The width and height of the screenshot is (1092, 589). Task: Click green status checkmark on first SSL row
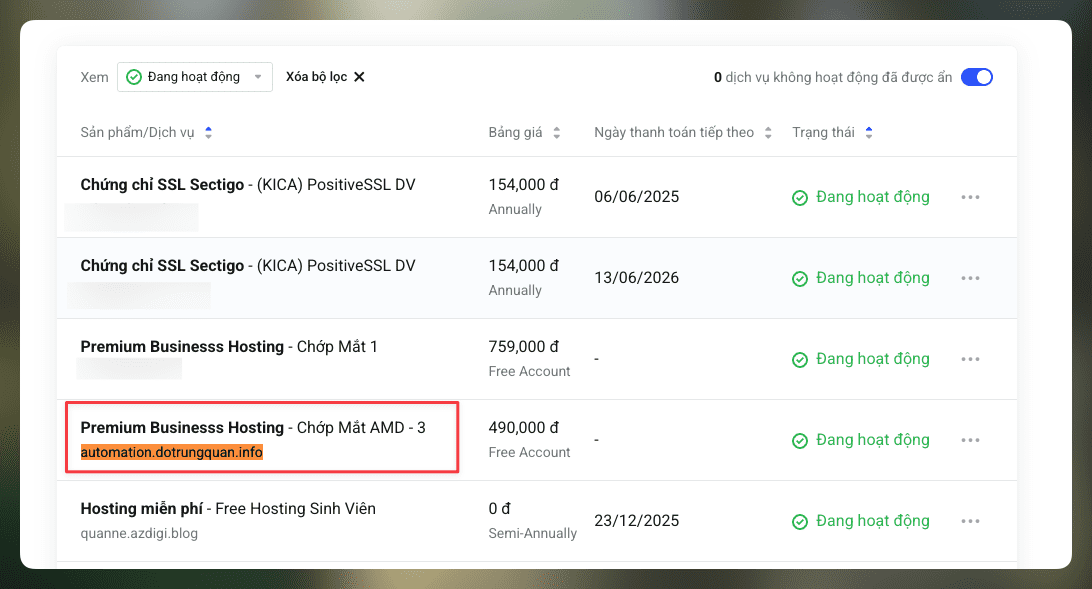(800, 197)
